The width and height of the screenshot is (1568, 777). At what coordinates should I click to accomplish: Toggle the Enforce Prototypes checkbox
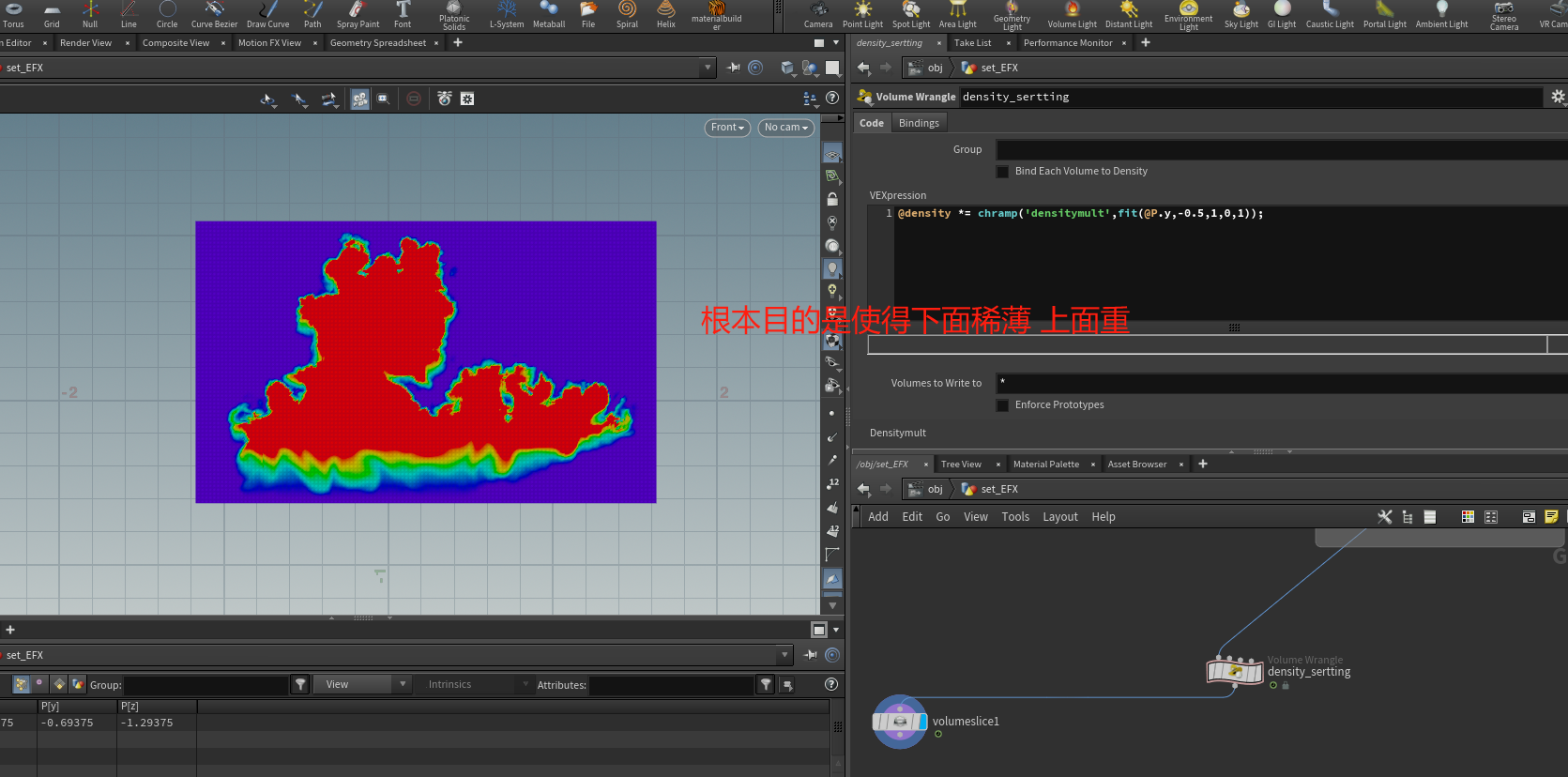[1002, 405]
